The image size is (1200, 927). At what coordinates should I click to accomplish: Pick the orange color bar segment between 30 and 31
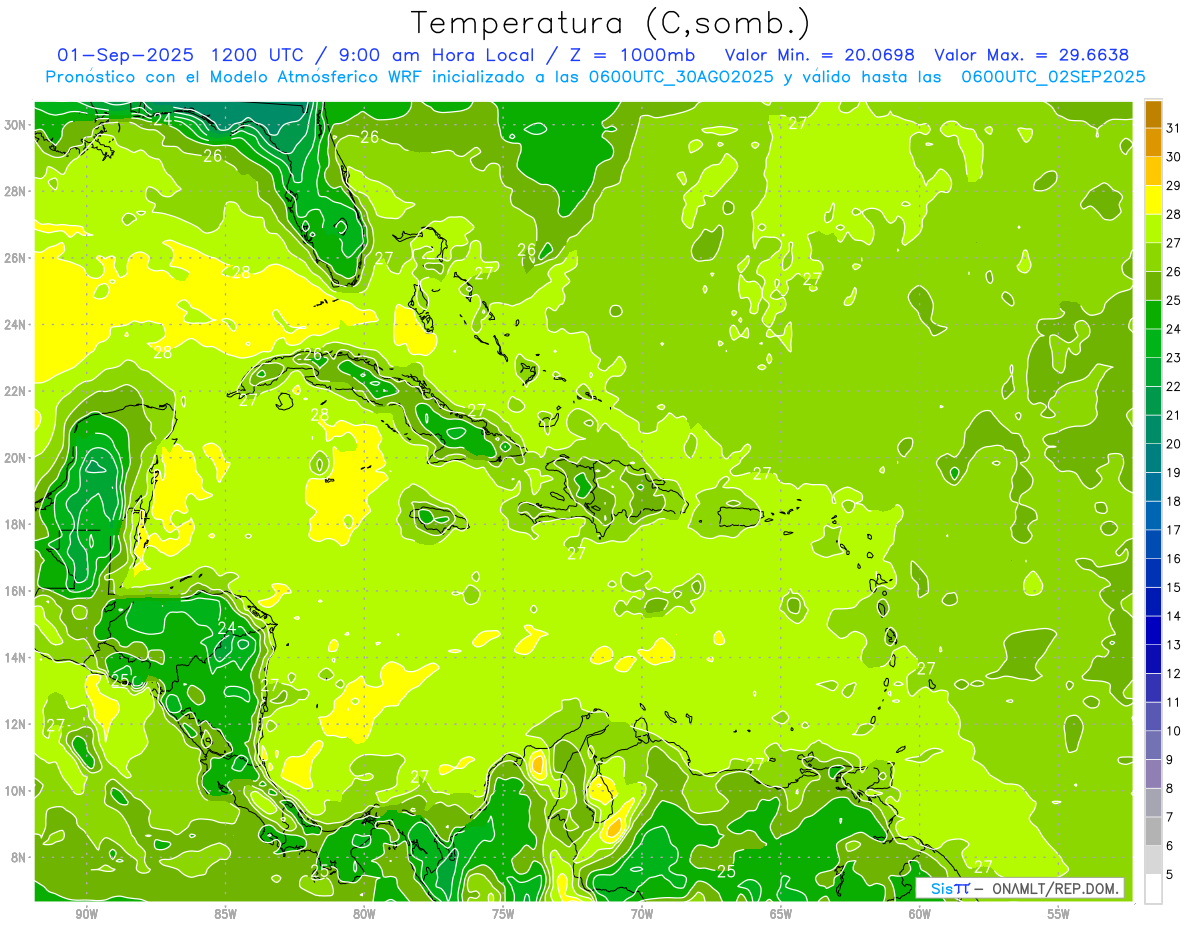point(1154,142)
